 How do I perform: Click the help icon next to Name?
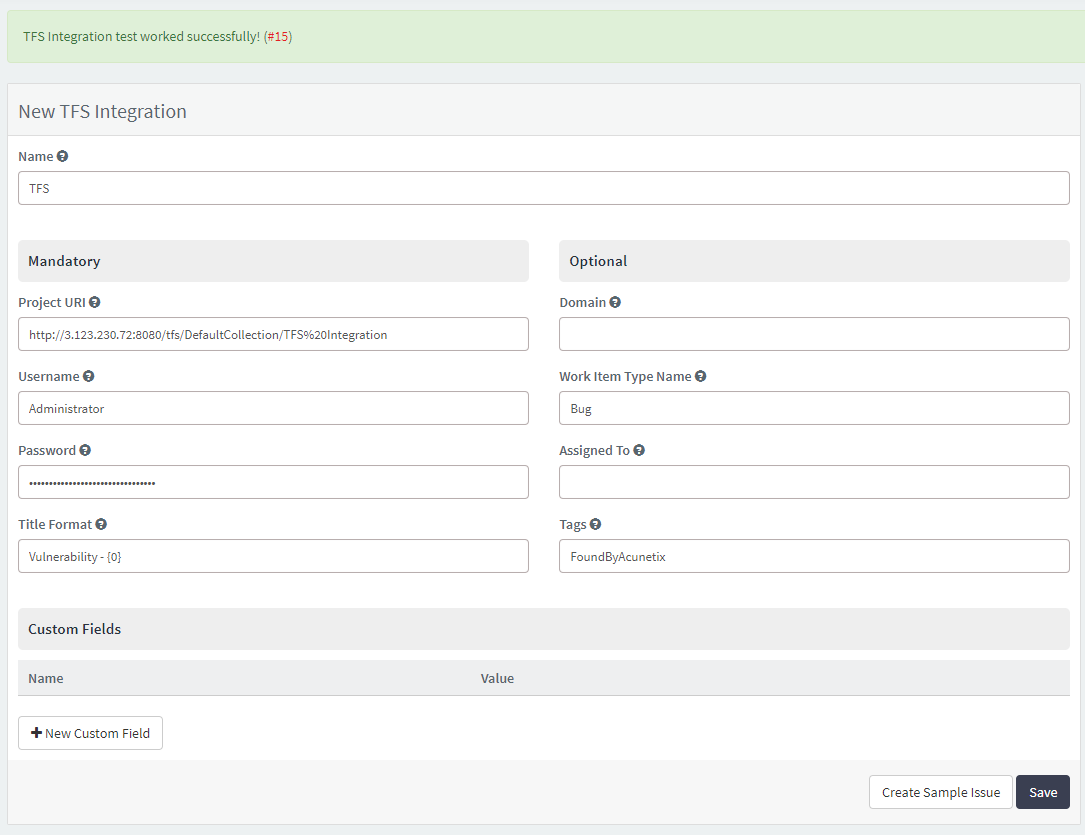tap(62, 156)
